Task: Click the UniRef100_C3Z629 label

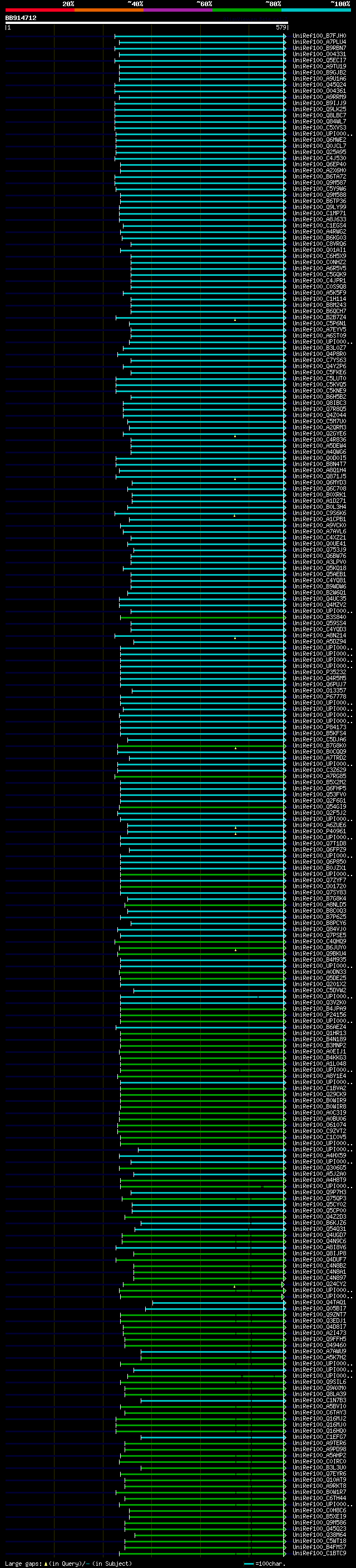Action: [x=319, y=770]
